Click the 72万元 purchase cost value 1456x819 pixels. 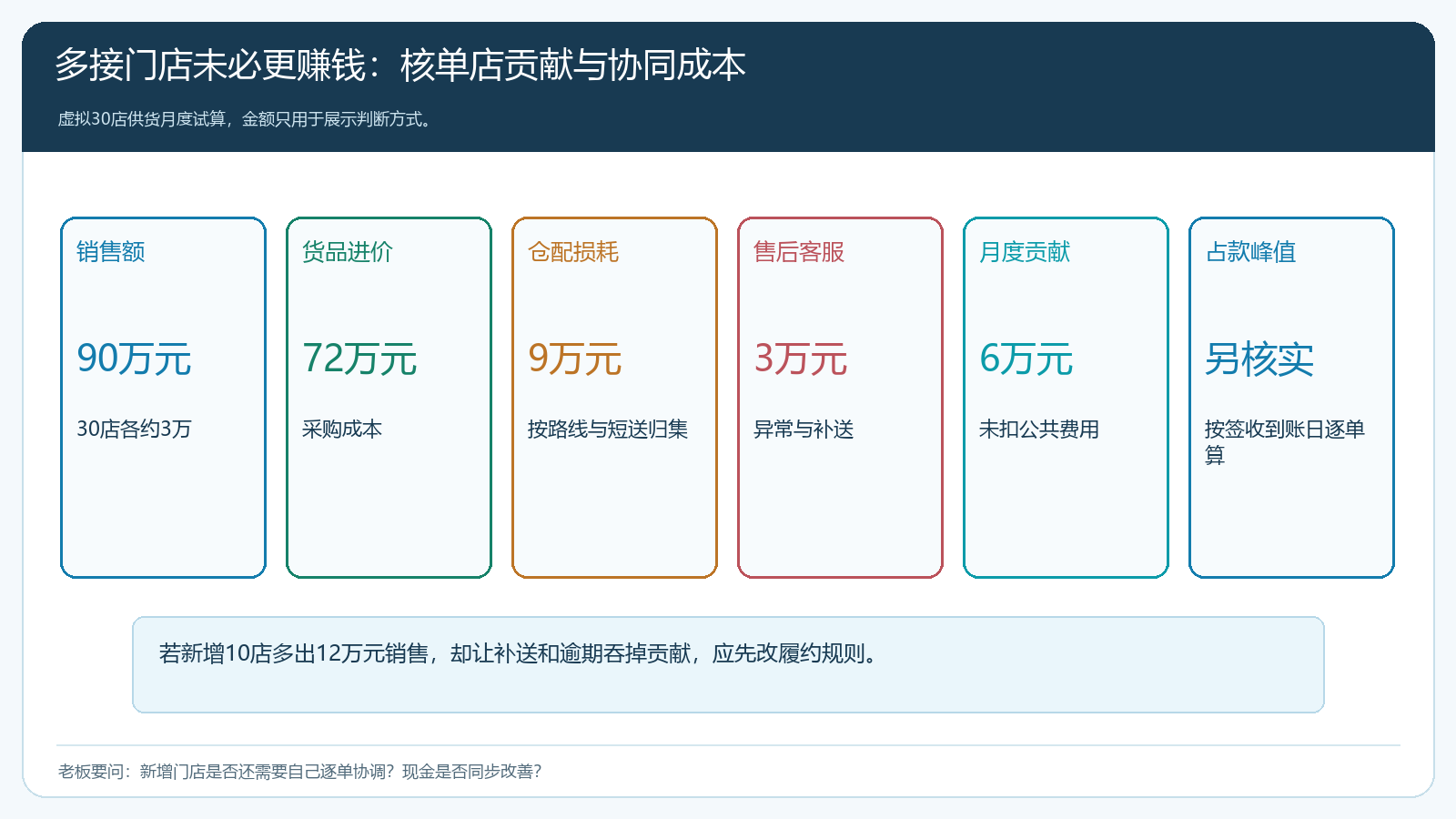[x=359, y=359]
